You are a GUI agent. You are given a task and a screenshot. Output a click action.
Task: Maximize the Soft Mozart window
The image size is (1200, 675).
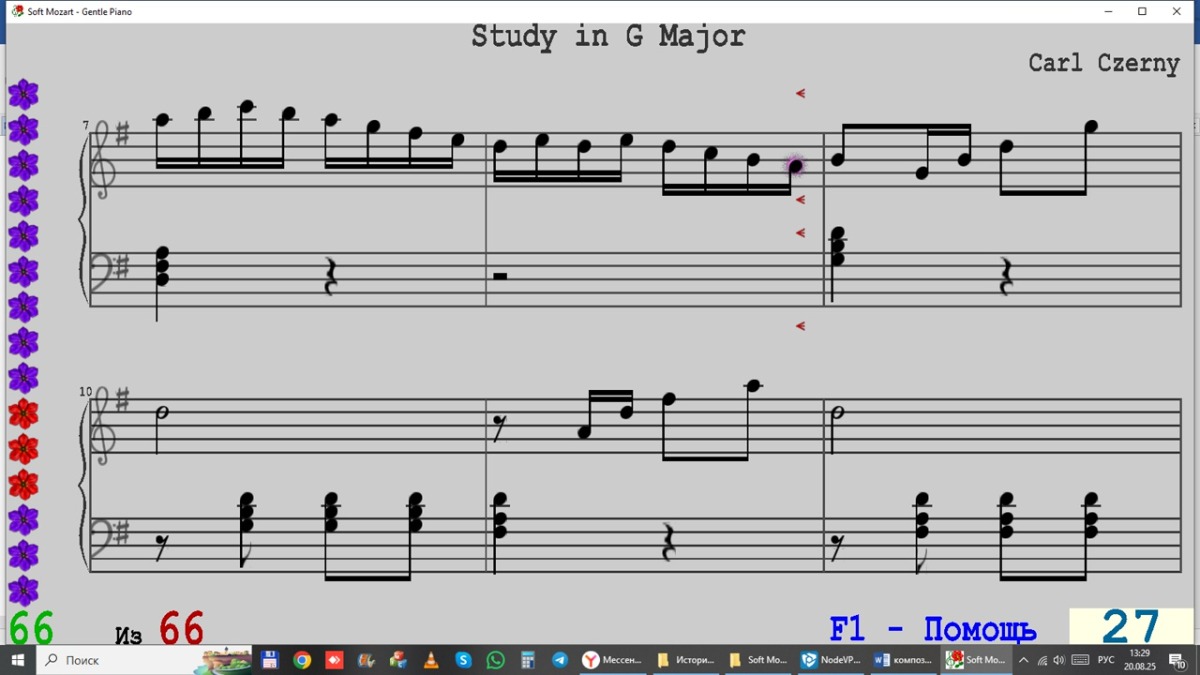tap(1142, 11)
